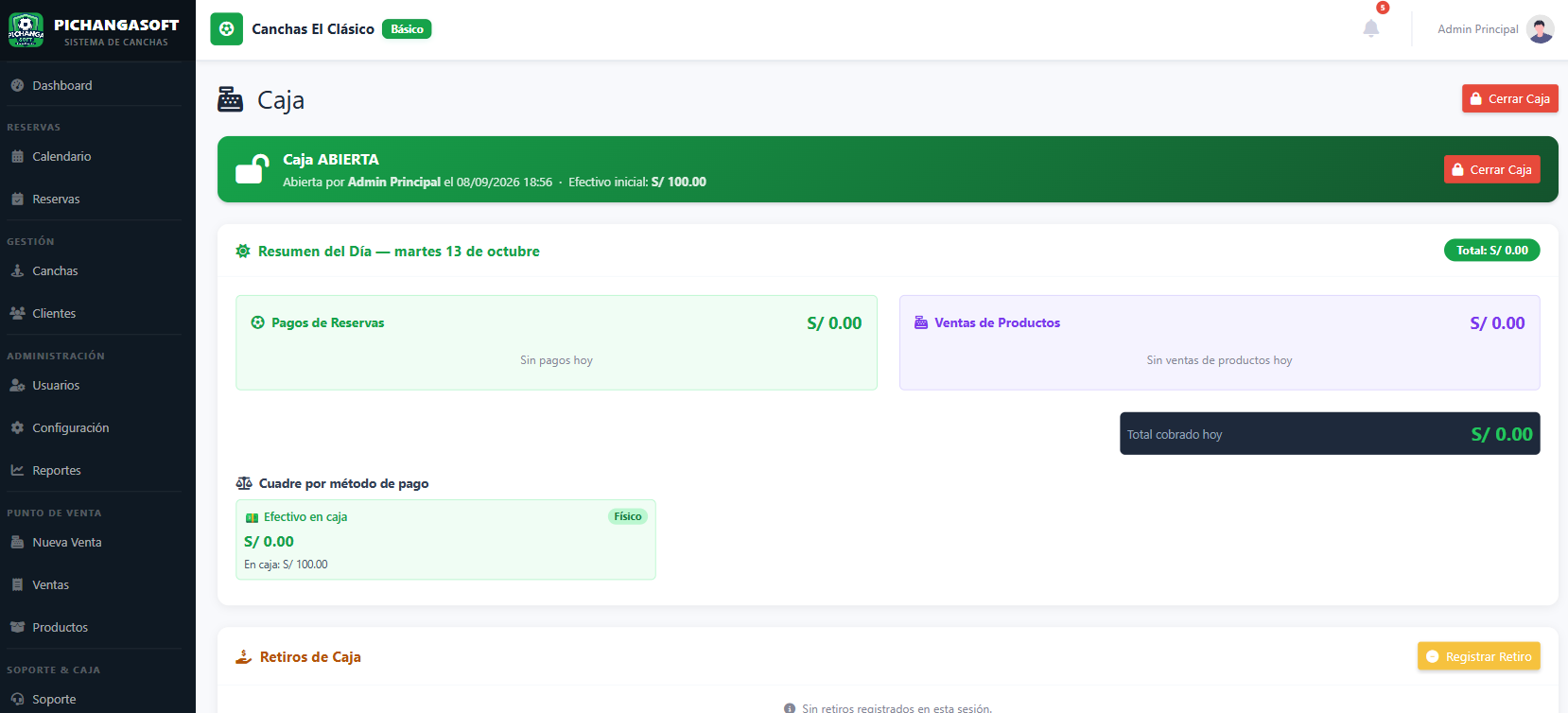This screenshot has width=1568, height=713.
Task: Click the Configuración gear icon
Action: click(x=17, y=427)
